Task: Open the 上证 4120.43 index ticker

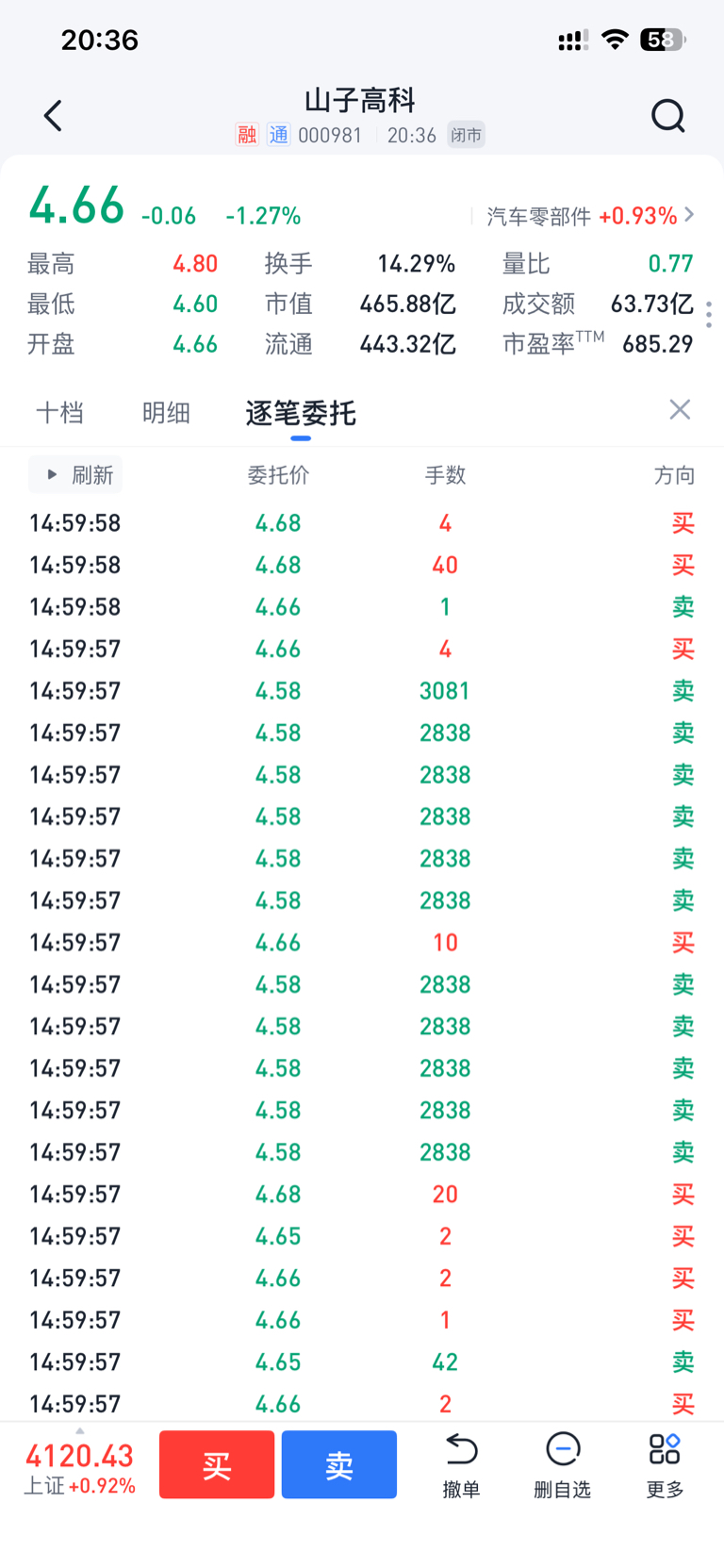Action: point(79,1466)
